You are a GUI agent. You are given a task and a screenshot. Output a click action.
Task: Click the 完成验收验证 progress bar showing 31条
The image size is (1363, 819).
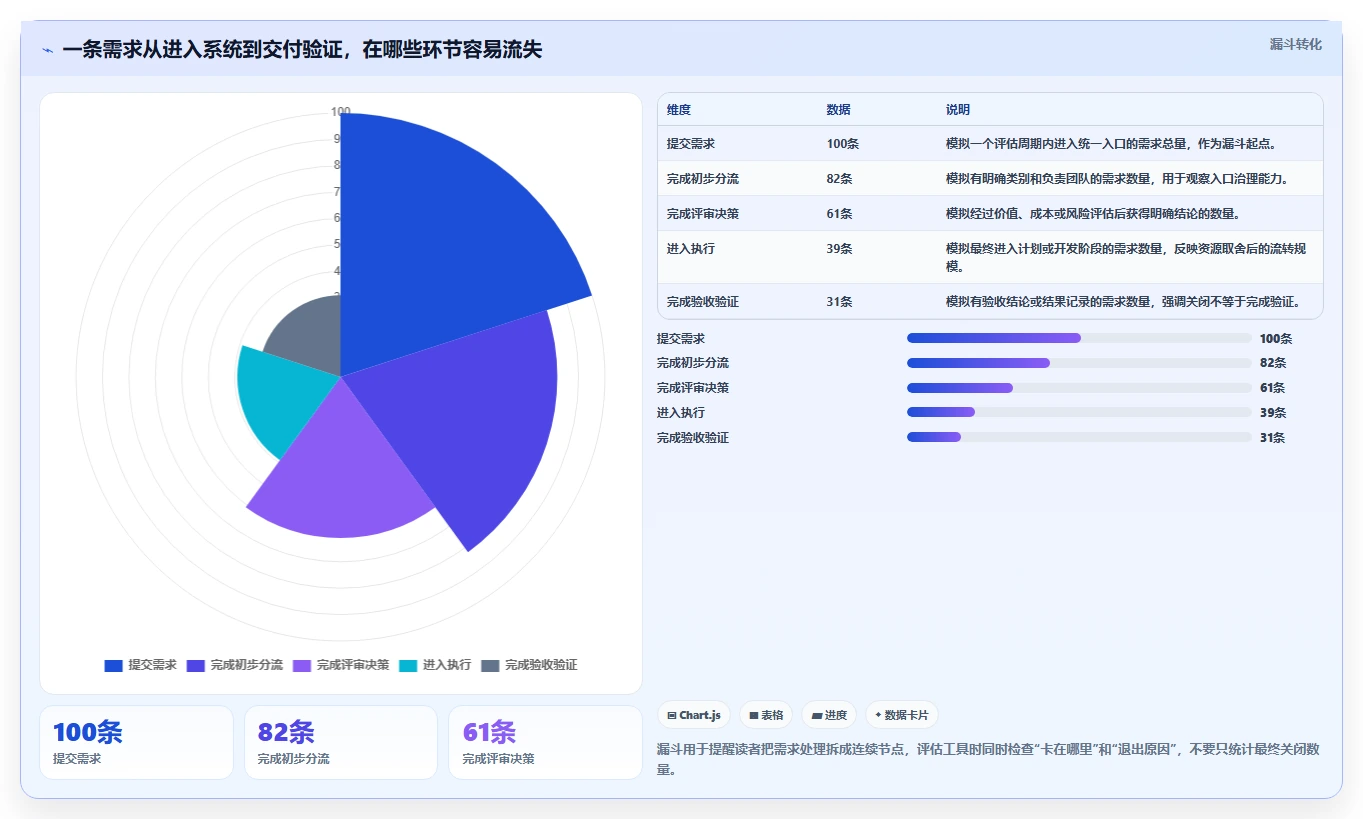(1079, 437)
